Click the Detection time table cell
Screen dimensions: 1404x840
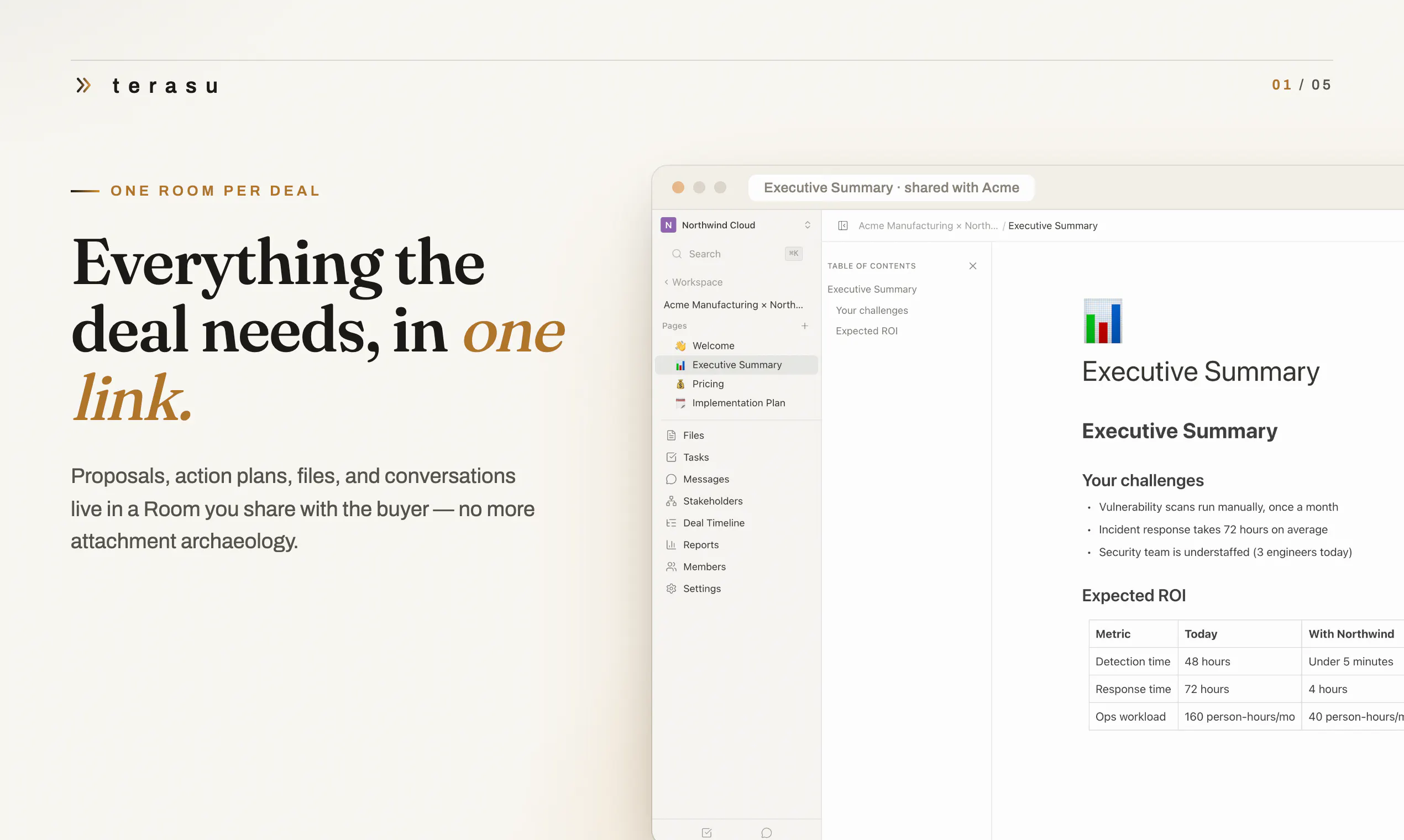pyautogui.click(x=1133, y=662)
